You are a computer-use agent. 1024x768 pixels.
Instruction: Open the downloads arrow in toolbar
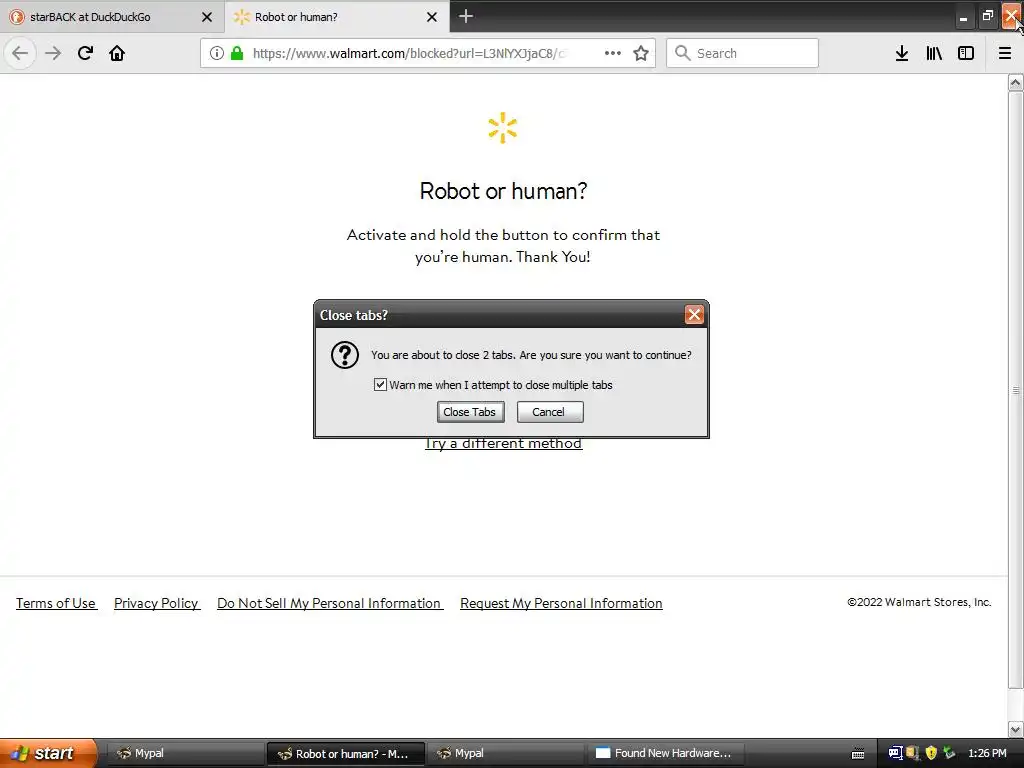(x=902, y=53)
